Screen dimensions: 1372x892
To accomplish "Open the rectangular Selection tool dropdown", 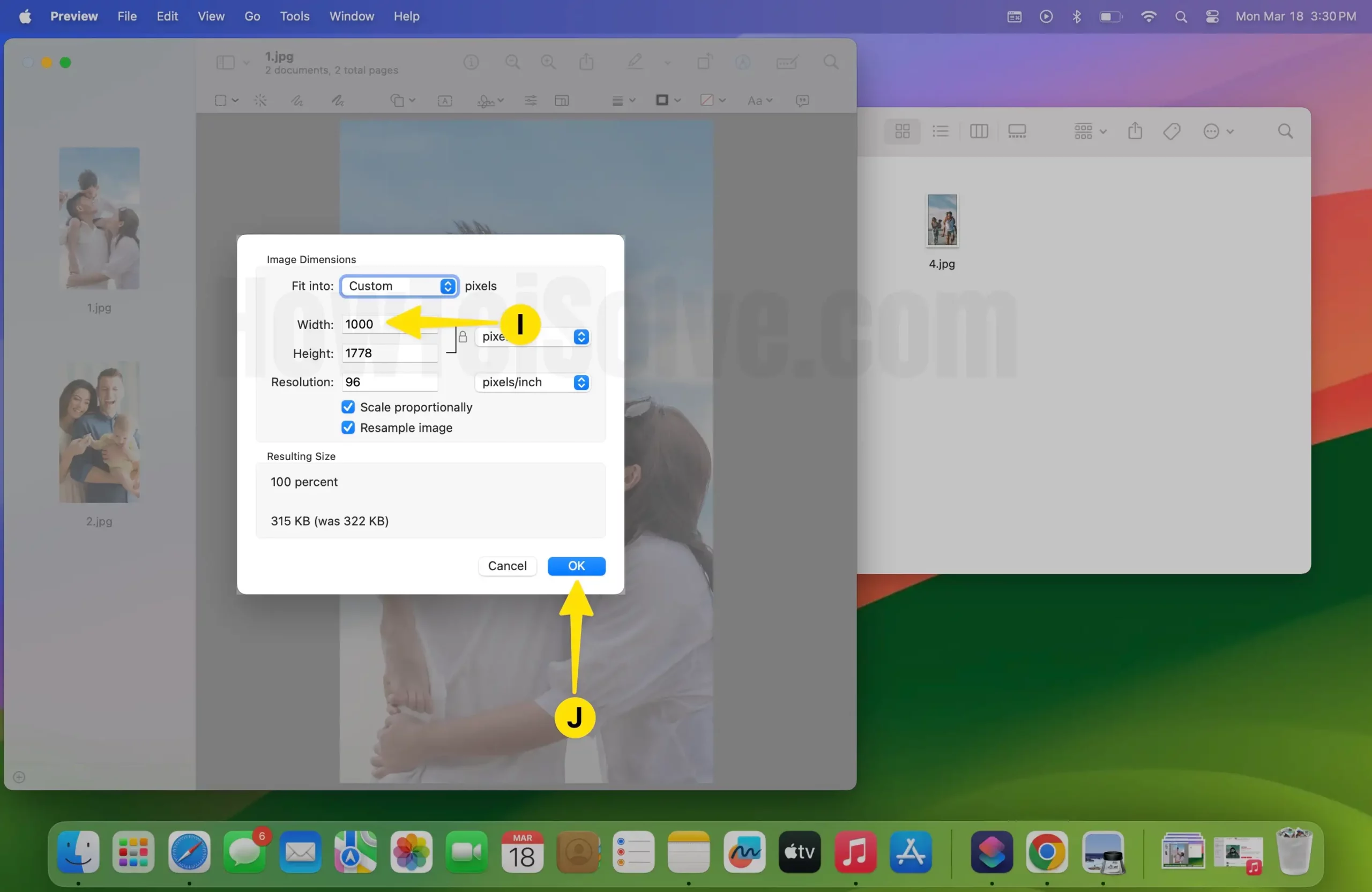I will click(x=226, y=100).
